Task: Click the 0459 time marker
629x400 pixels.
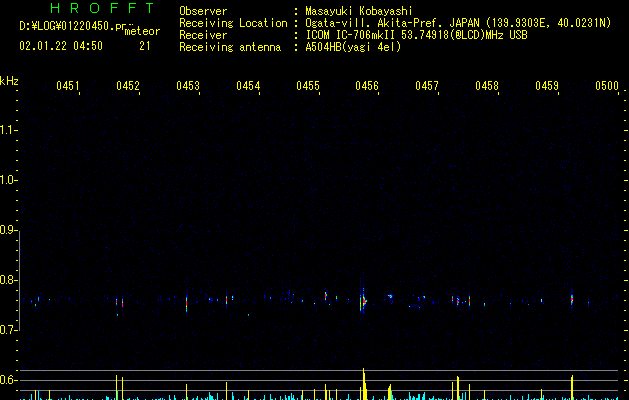Action: [547, 86]
